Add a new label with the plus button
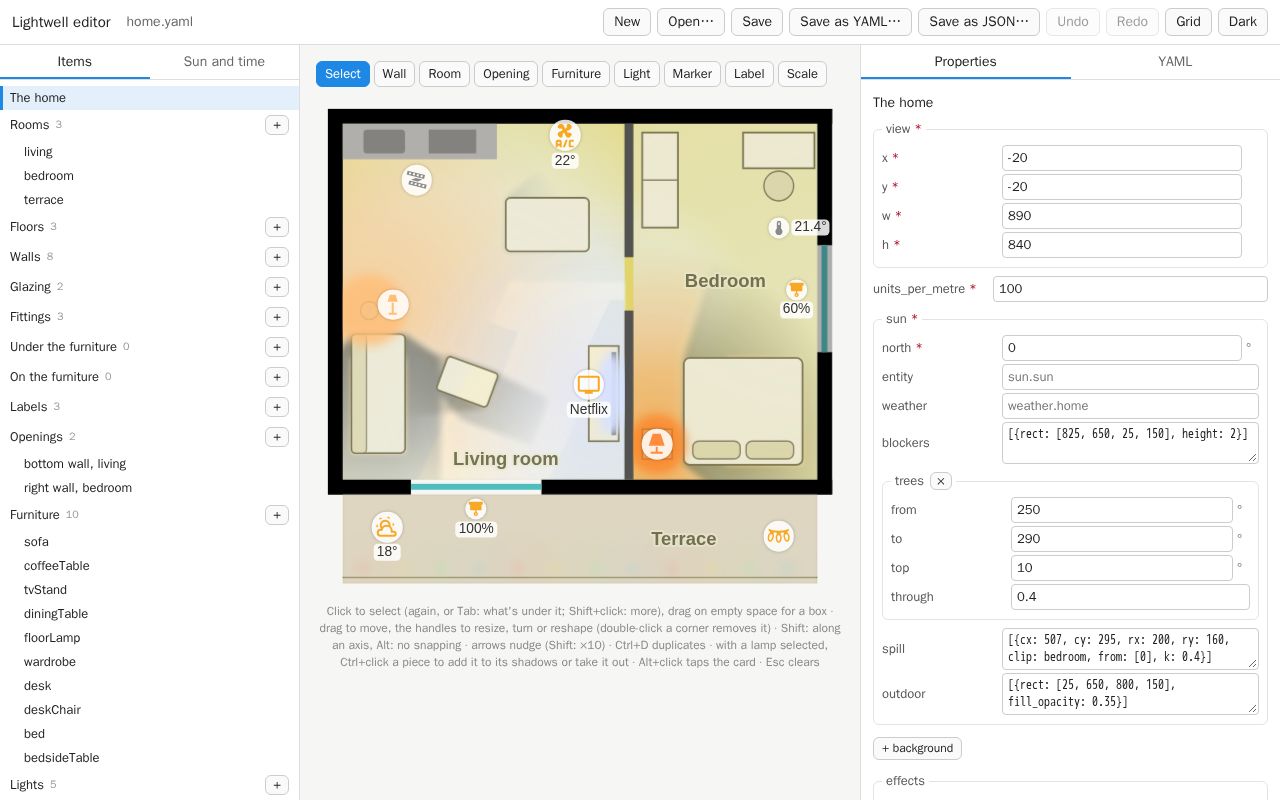 click(277, 407)
